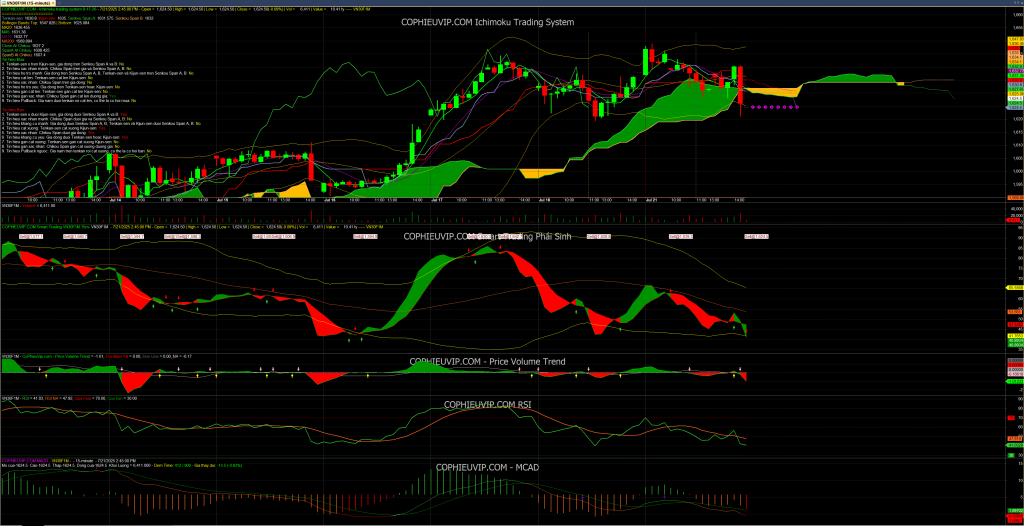Click the orange MA200 price label at axis bottom
This screenshot has height=526, width=1024.
1016,197
